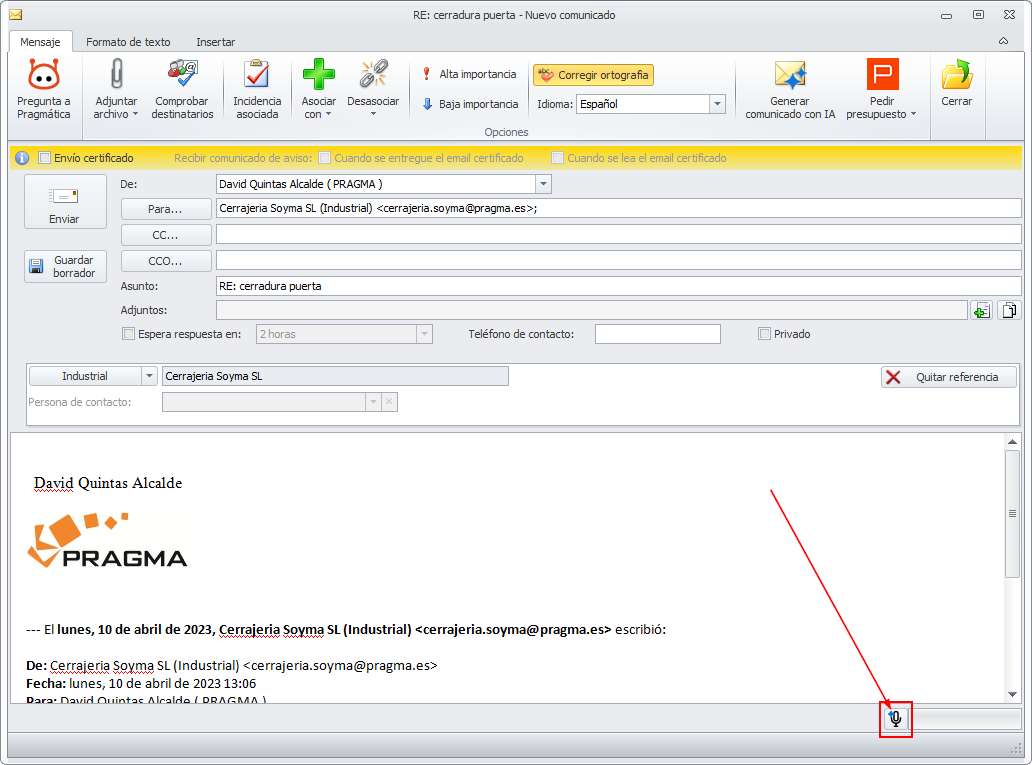Click the Asociar con green plus icon

[319, 74]
